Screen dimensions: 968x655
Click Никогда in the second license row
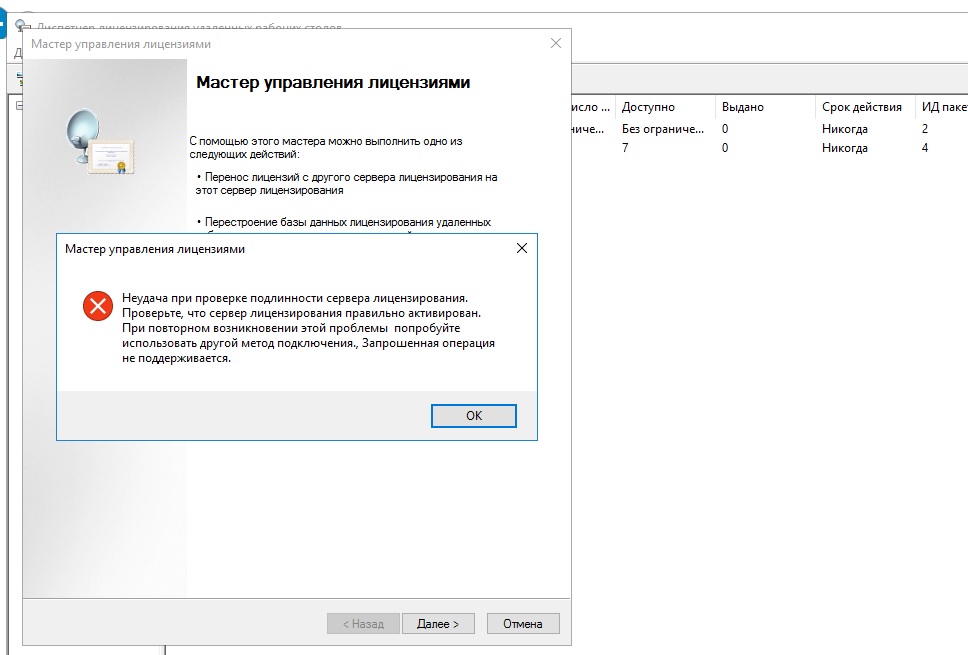coord(845,148)
